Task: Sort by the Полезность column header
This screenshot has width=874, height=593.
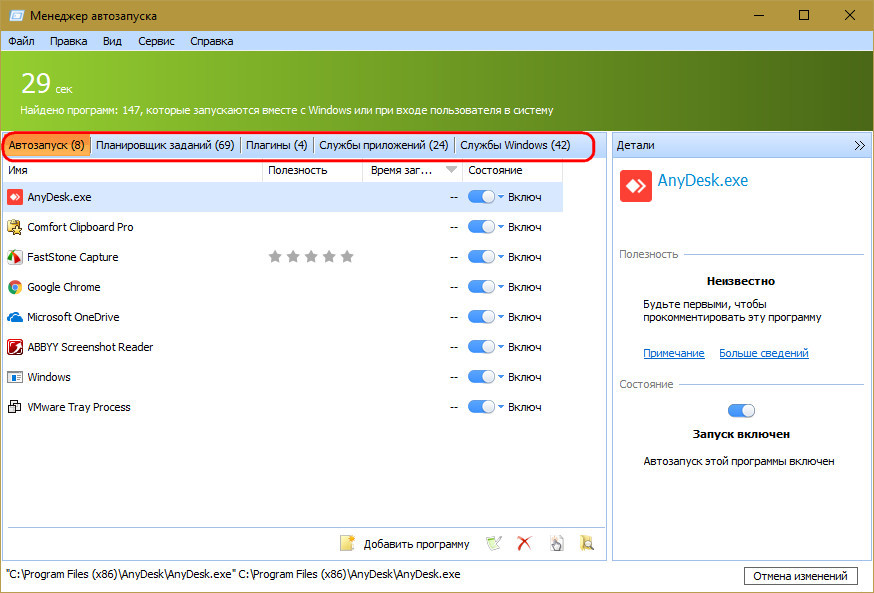Action: [312, 171]
